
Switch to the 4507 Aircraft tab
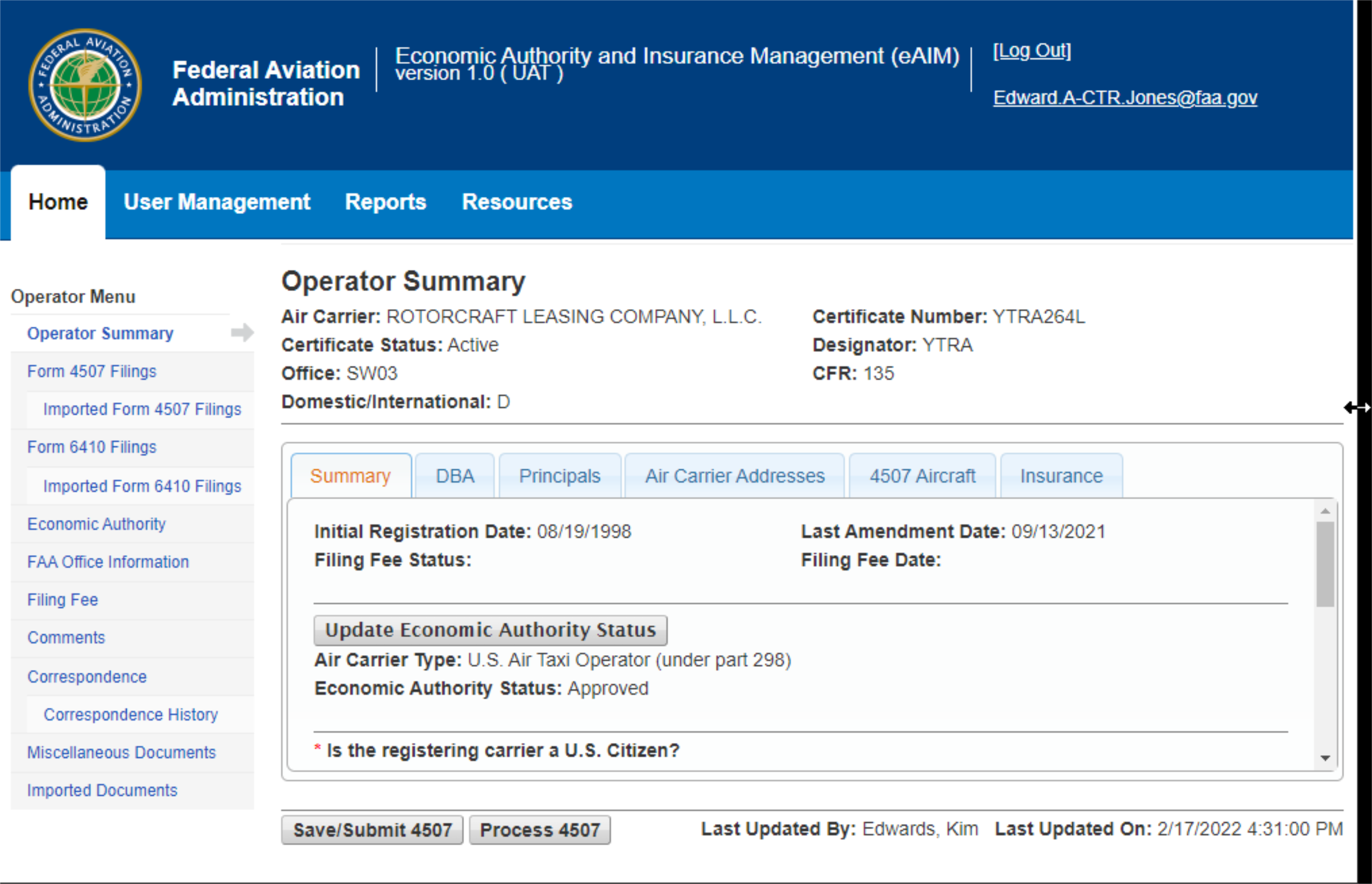pos(922,476)
